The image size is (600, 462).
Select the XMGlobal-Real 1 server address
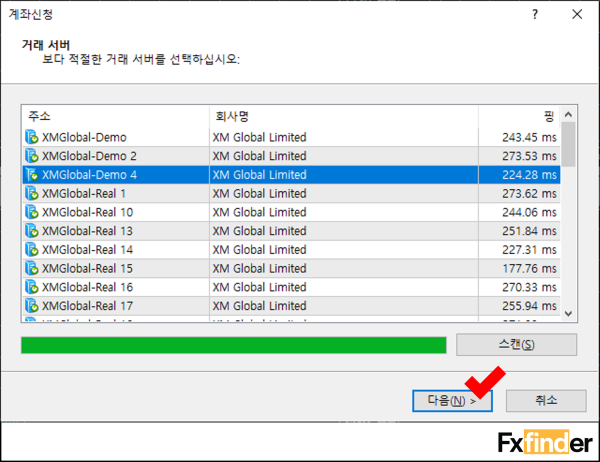click(84, 194)
